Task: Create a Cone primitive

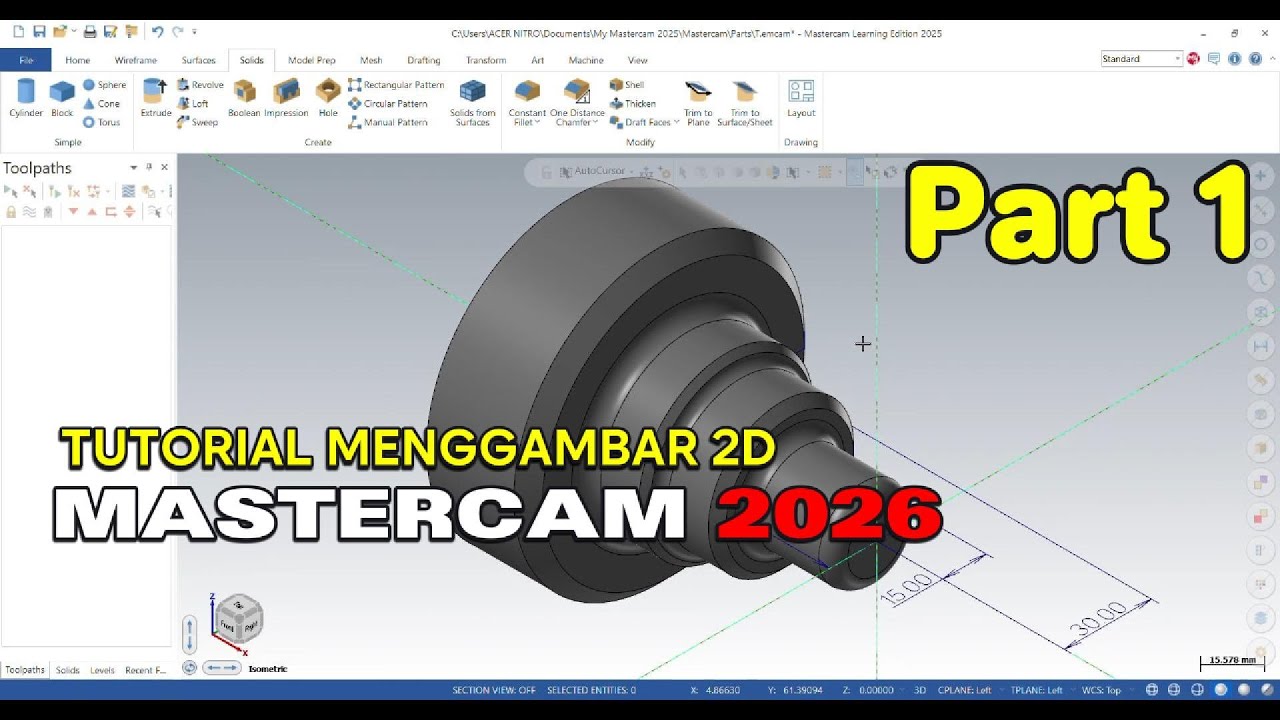Action: click(101, 104)
